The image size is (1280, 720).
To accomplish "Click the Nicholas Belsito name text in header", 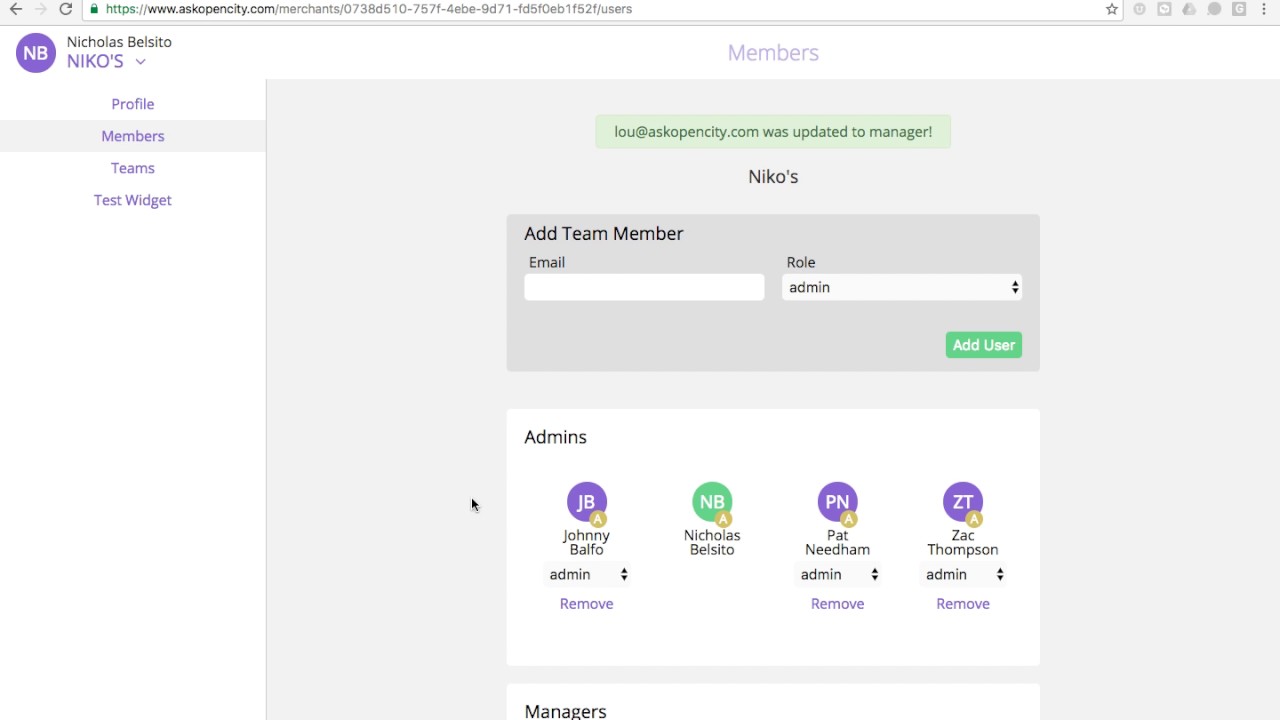I will point(119,42).
